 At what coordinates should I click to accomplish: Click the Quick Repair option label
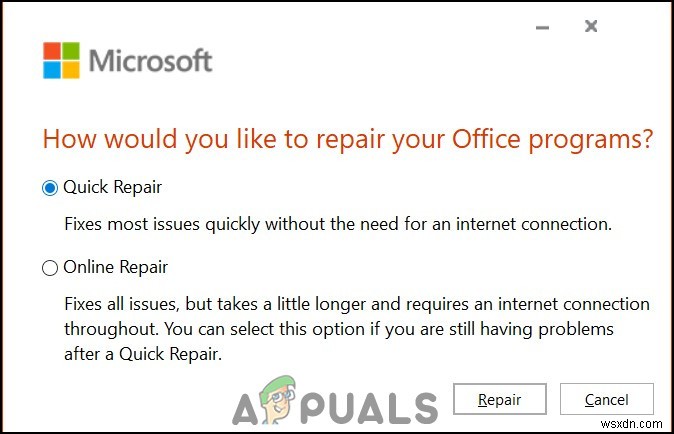[112, 187]
